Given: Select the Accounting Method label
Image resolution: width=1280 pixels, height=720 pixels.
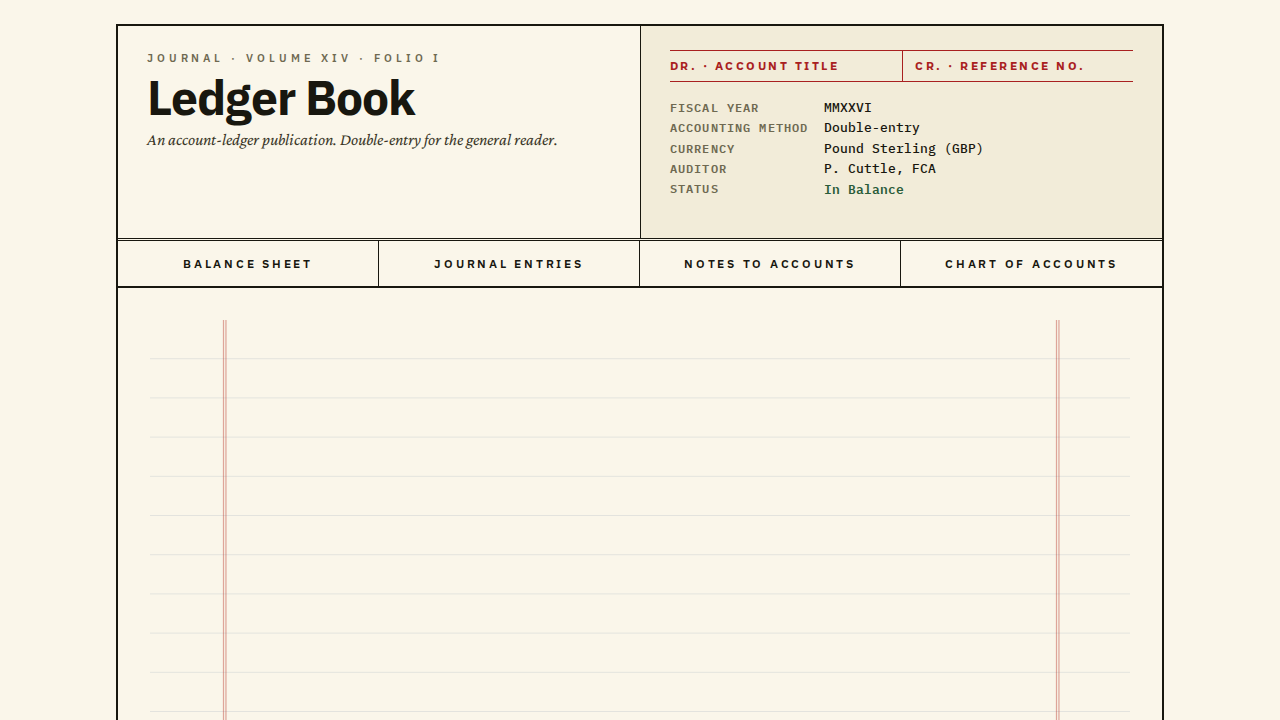Looking at the screenshot, I should 739,128.
